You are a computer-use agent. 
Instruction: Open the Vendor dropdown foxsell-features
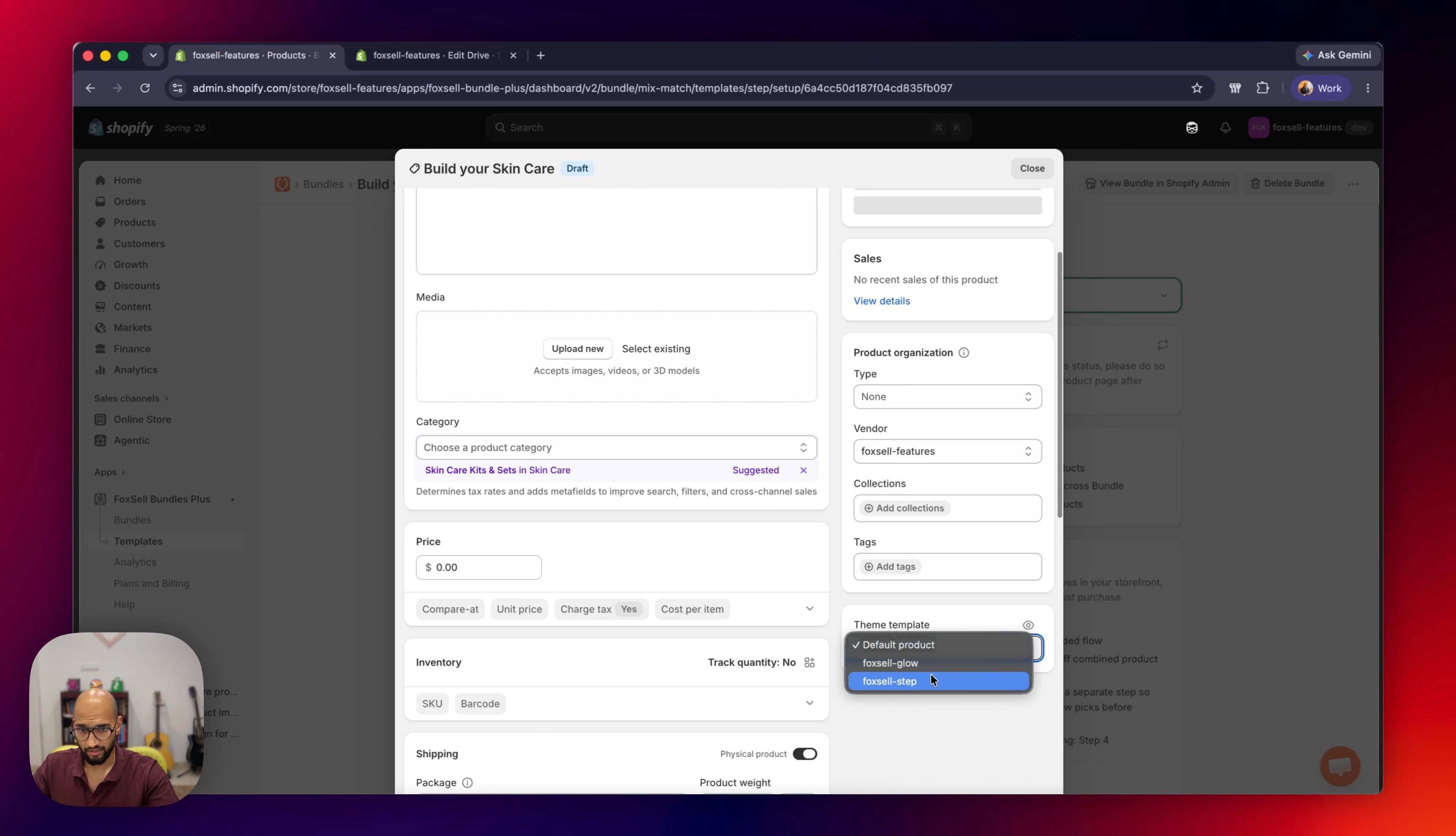coord(947,451)
